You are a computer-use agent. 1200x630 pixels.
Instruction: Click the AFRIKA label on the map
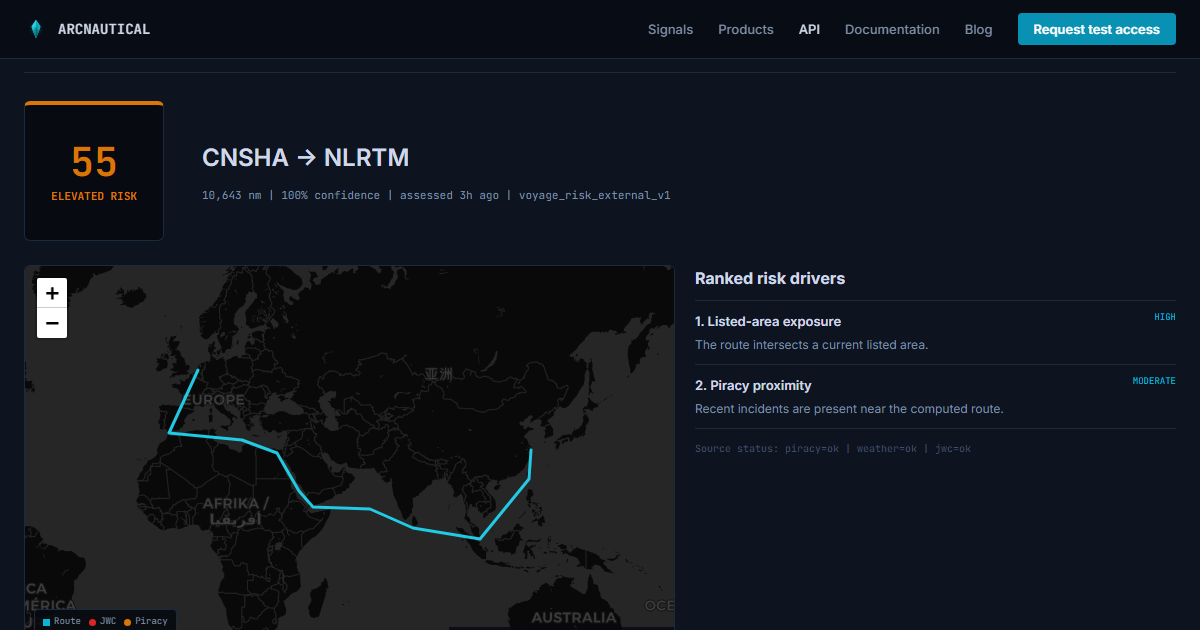(236, 503)
